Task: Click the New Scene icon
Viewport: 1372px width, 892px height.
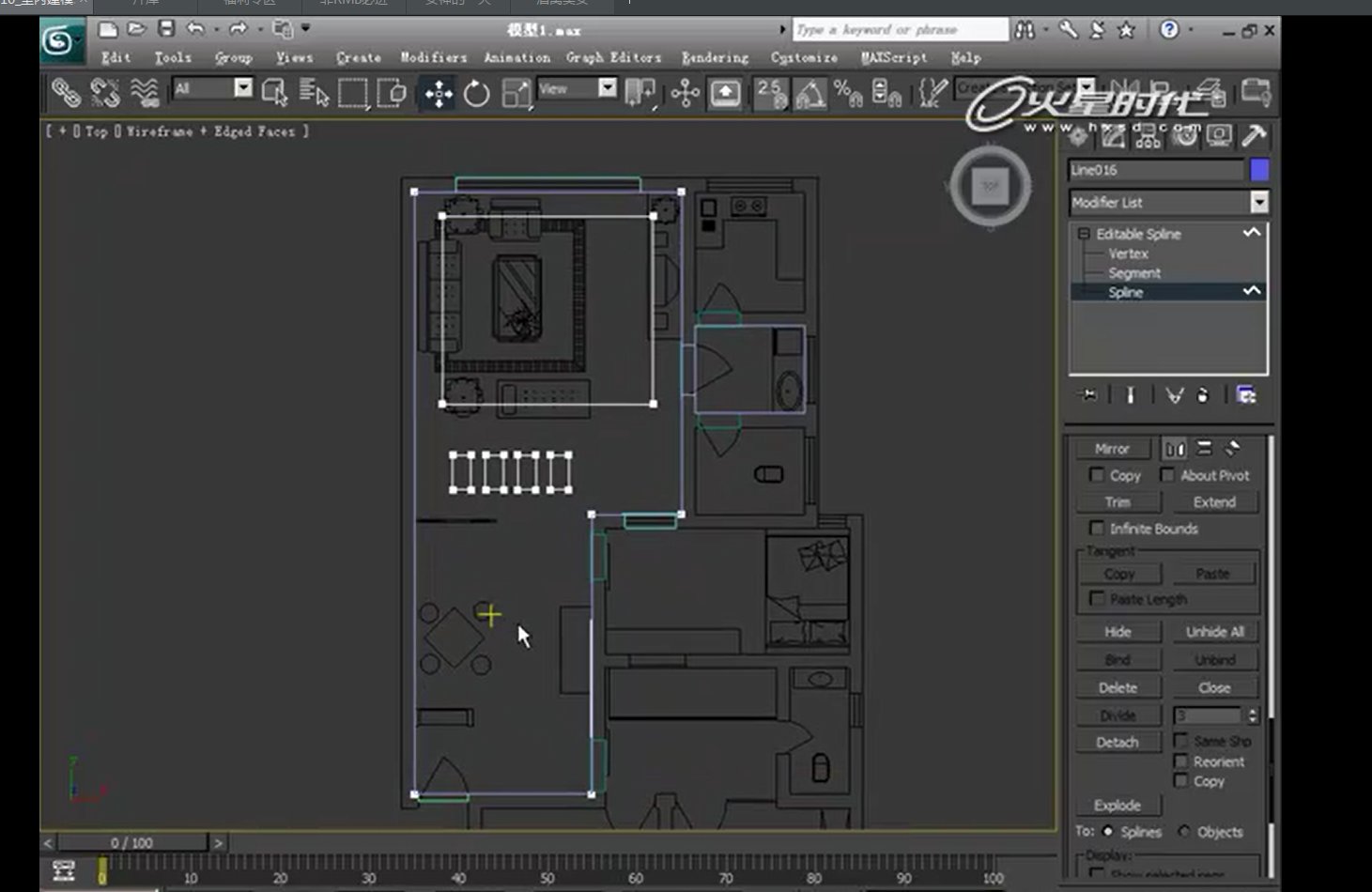Action: click(108, 29)
